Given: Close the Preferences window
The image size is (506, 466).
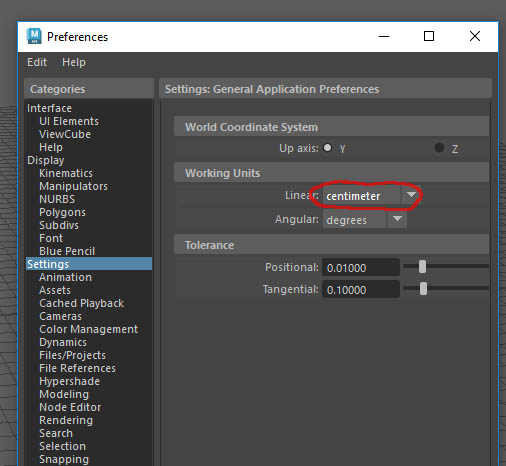Looking at the screenshot, I should pos(475,36).
